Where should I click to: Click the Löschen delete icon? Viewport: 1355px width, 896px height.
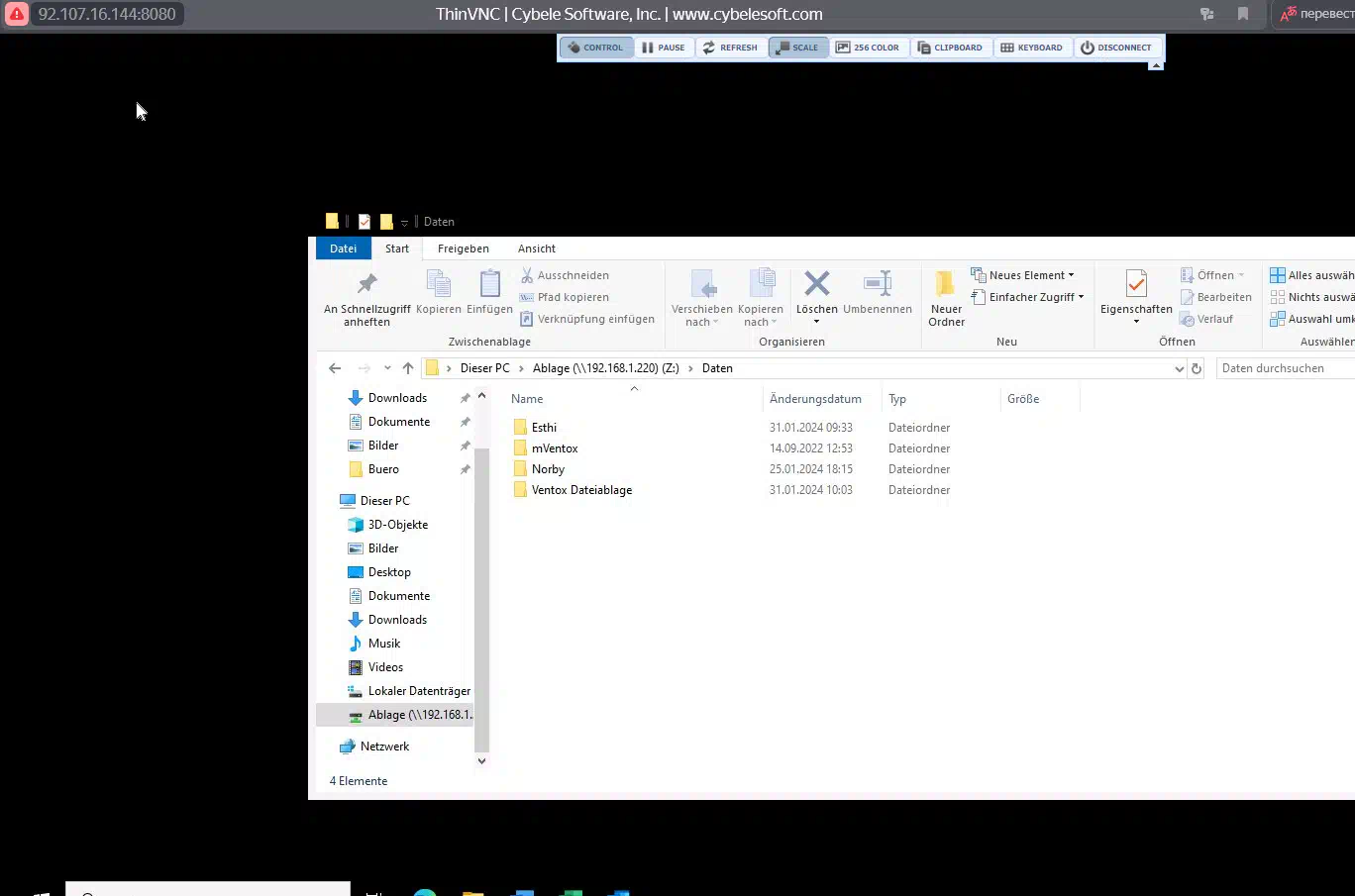[816, 285]
